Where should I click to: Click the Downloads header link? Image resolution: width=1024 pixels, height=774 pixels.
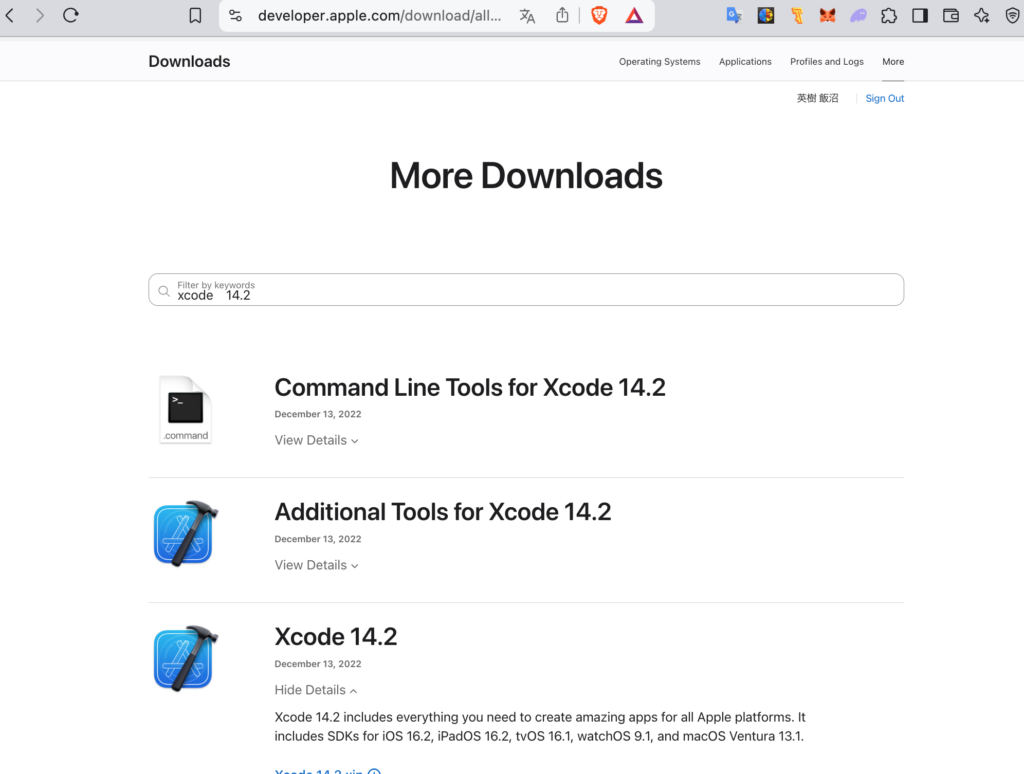coord(189,61)
